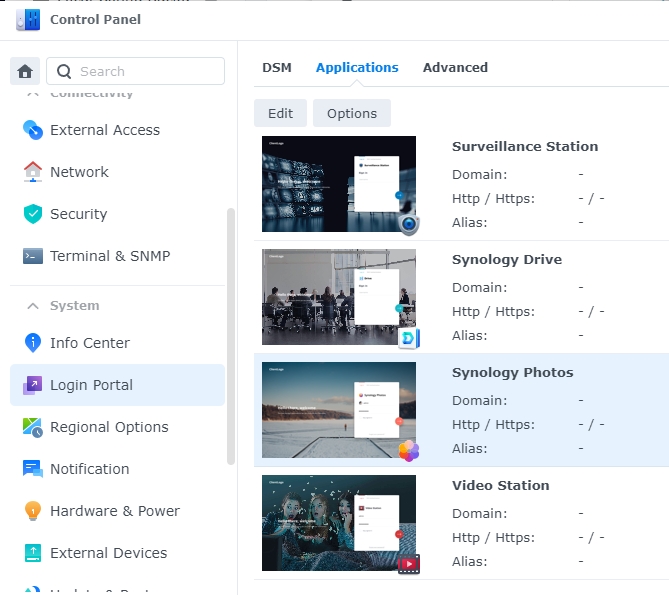Open the Notification icon

[x=33, y=469]
